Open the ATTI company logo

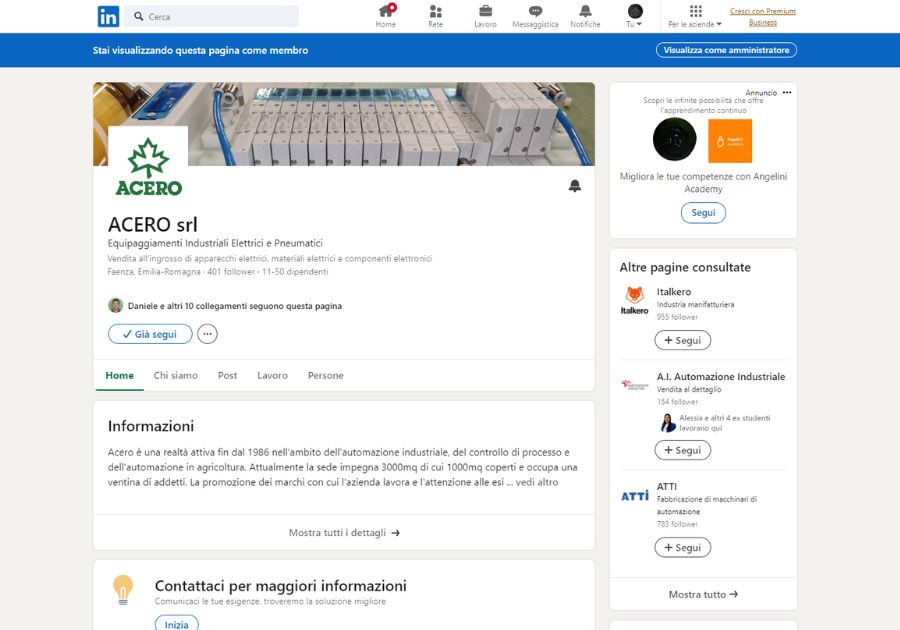tap(634, 496)
